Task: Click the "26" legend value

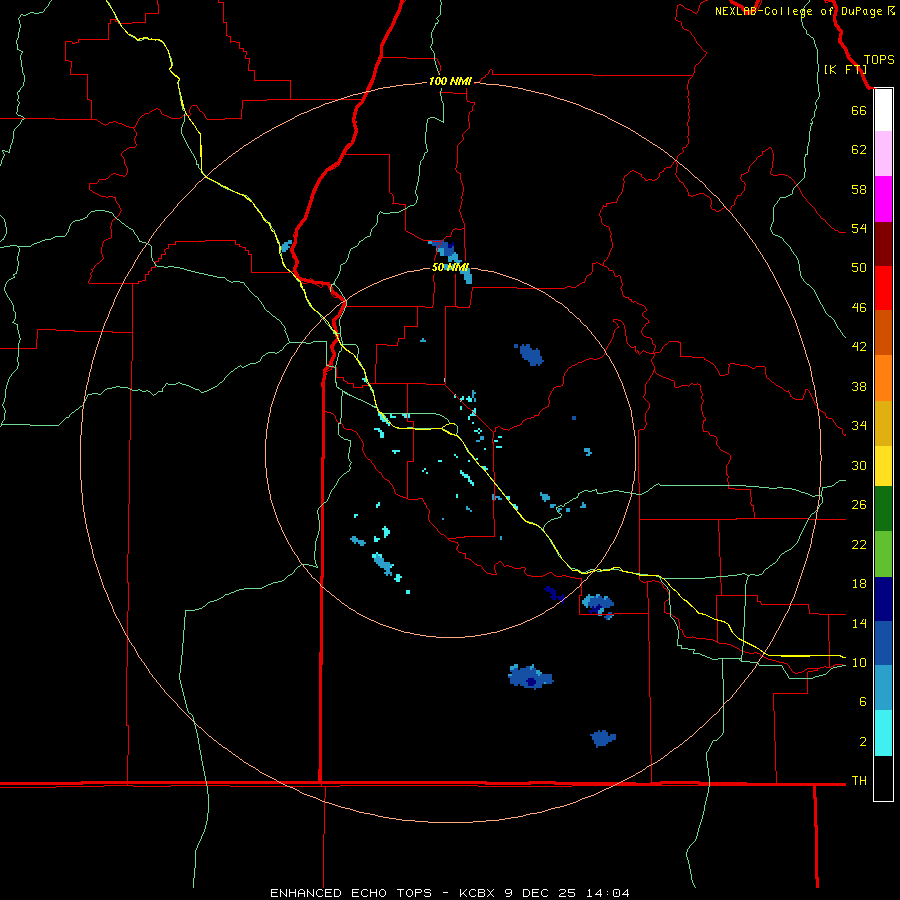Action: point(859,505)
